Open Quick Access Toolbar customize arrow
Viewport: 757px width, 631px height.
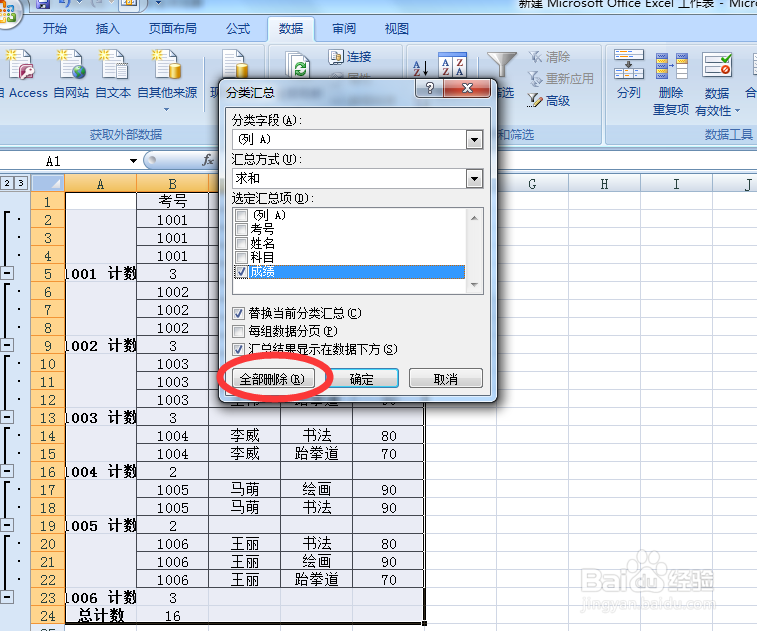coord(159,4)
